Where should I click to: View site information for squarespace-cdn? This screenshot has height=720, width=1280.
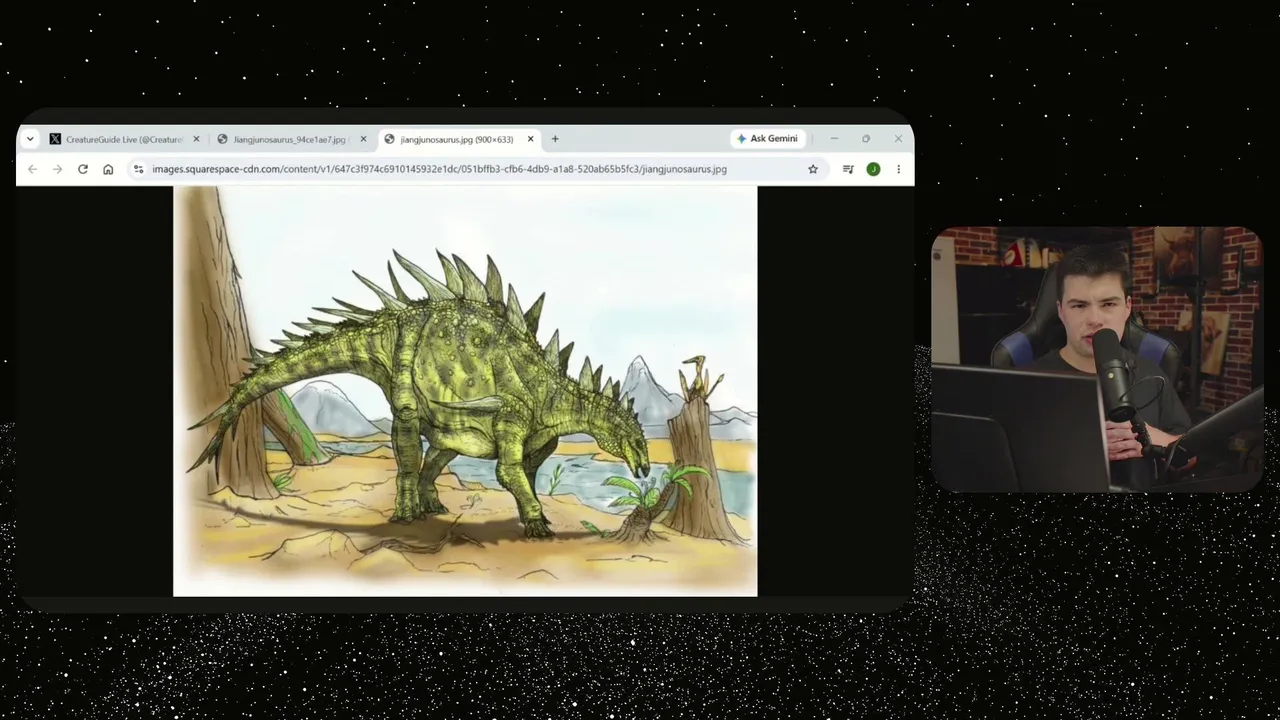coord(138,169)
